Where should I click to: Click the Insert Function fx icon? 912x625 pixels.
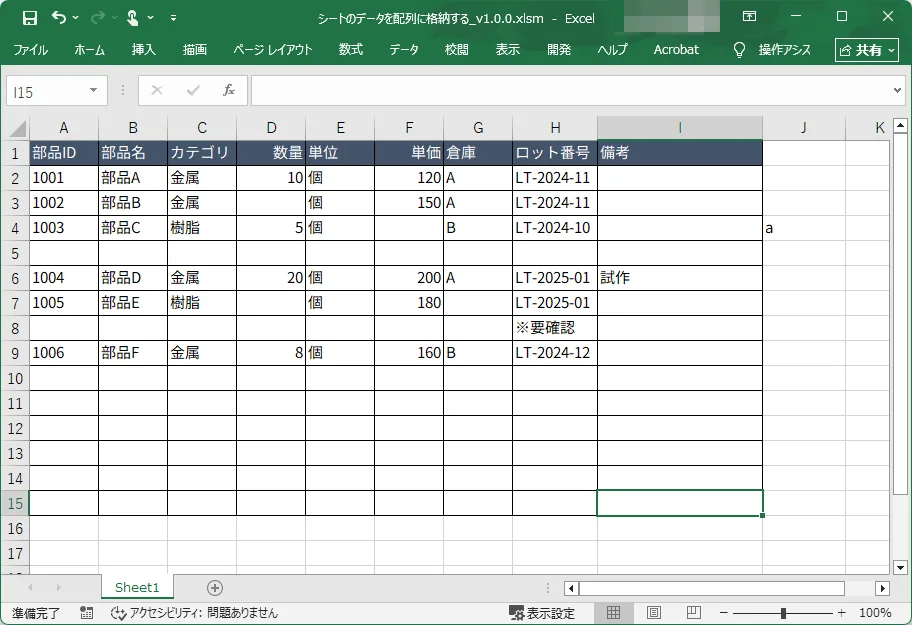click(x=228, y=91)
